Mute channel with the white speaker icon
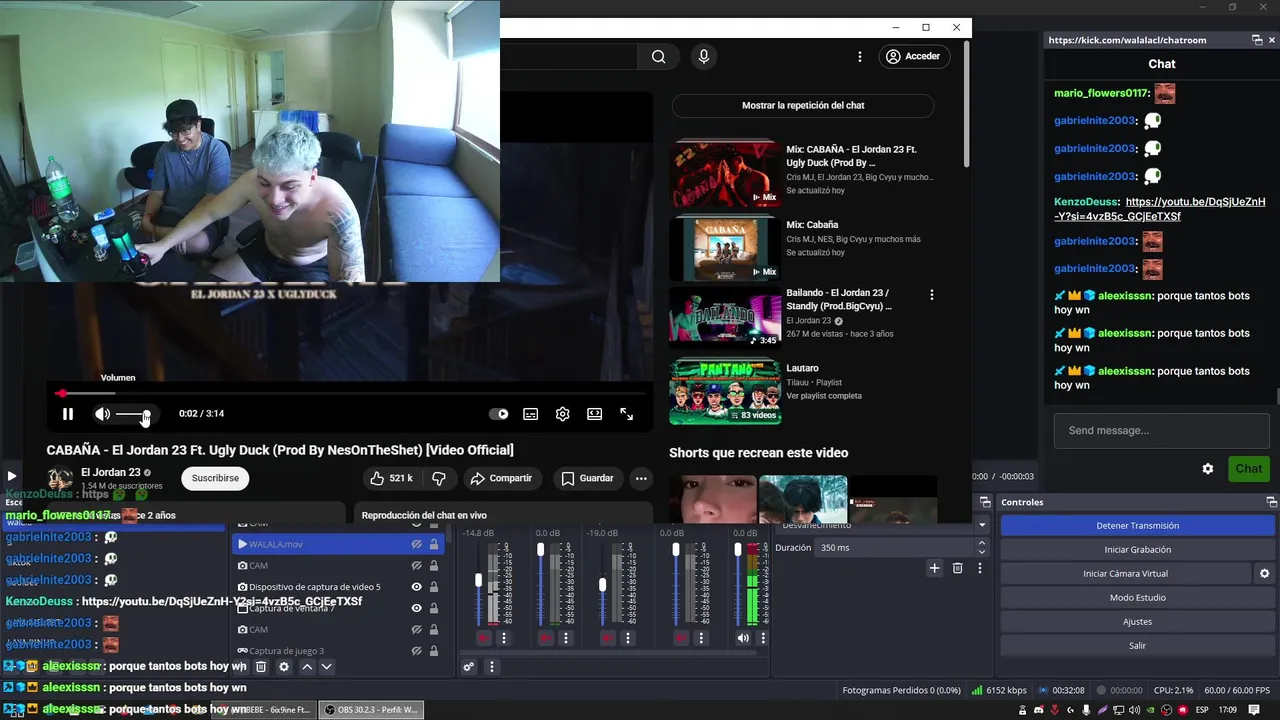1280x720 pixels. pyautogui.click(x=743, y=638)
